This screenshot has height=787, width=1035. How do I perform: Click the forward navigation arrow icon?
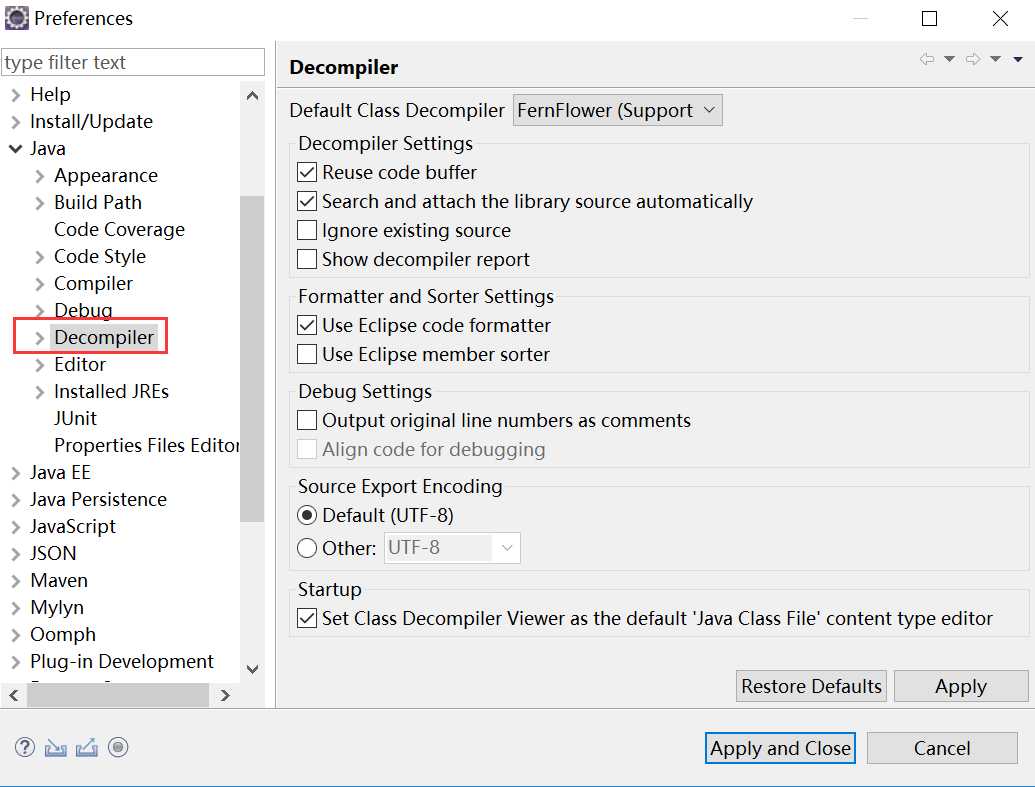(972, 60)
